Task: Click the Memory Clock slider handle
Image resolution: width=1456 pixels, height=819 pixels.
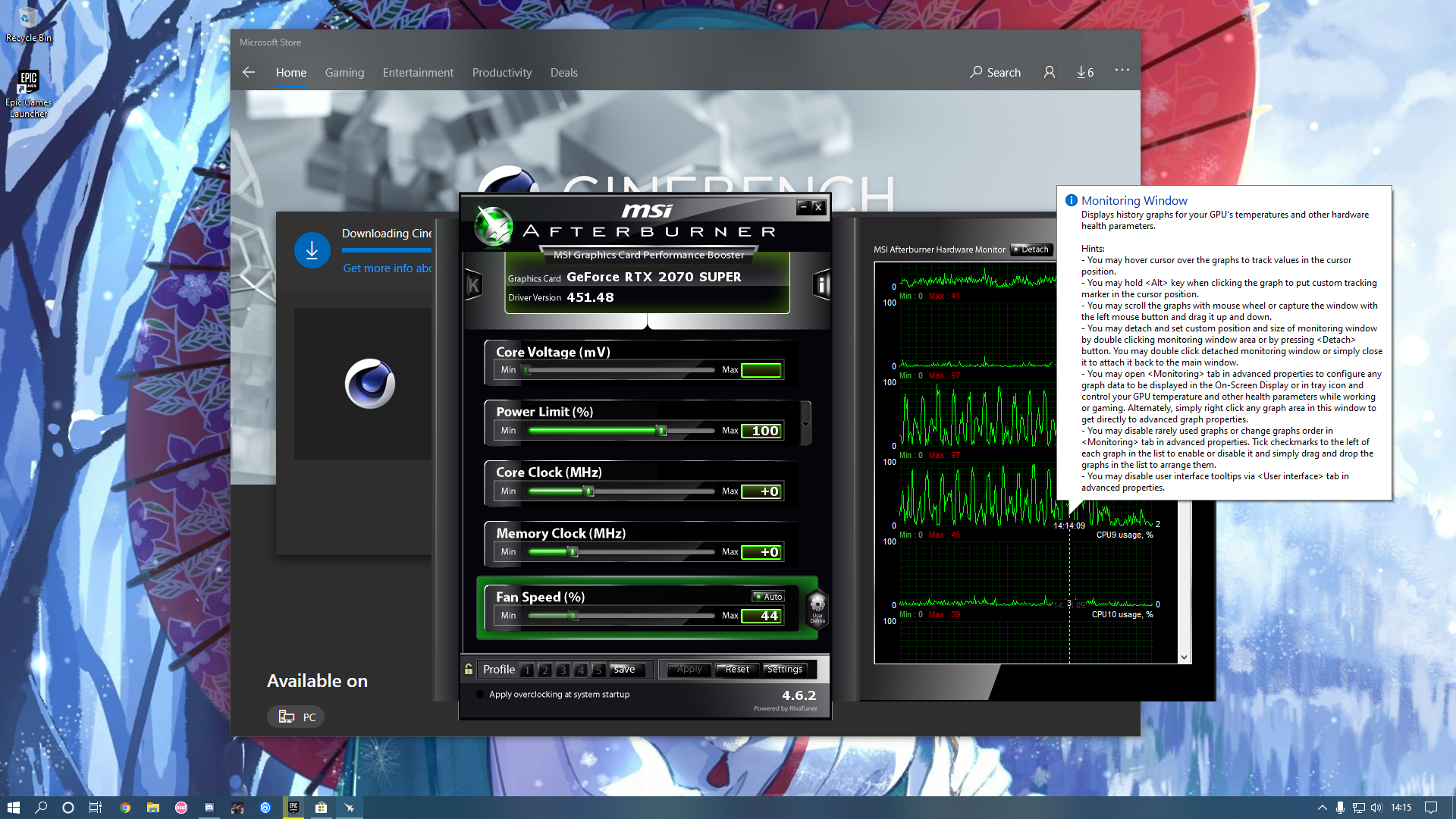Action: (573, 552)
